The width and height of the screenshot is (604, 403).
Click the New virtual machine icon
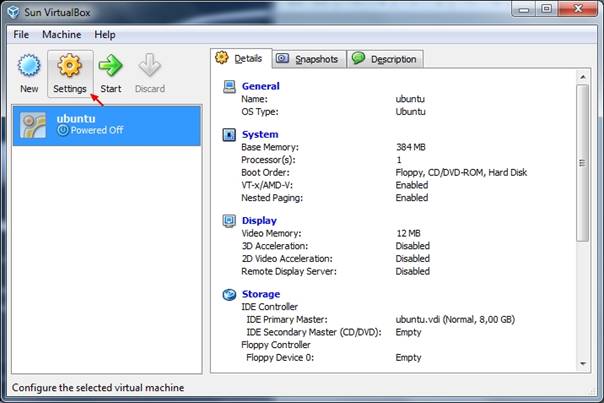[29, 65]
